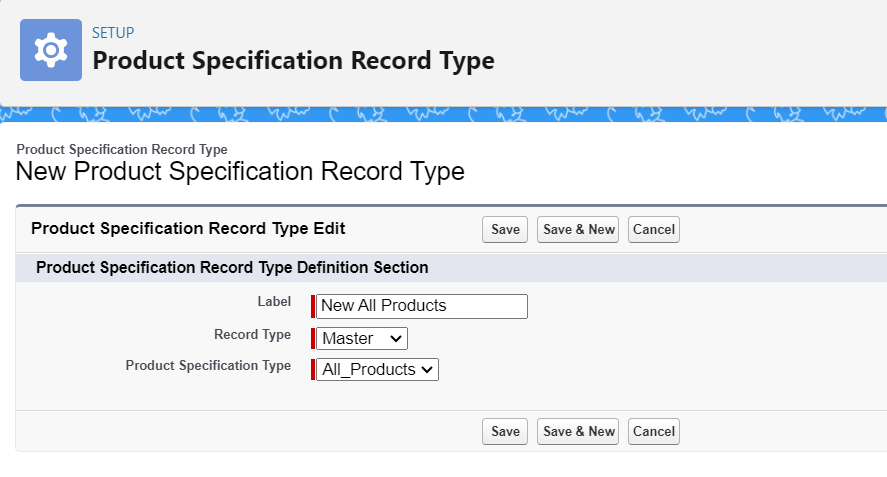The image size is (887, 477).
Task: Click the Label text field
Action: pyautogui.click(x=422, y=306)
